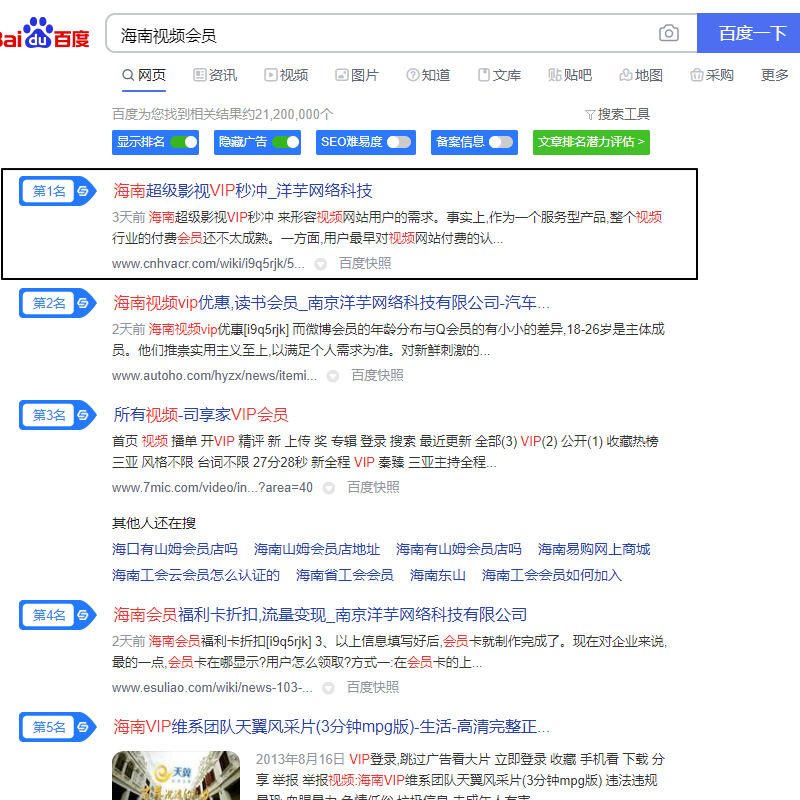Toggle the 隐藏广告 switch

click(x=286, y=142)
